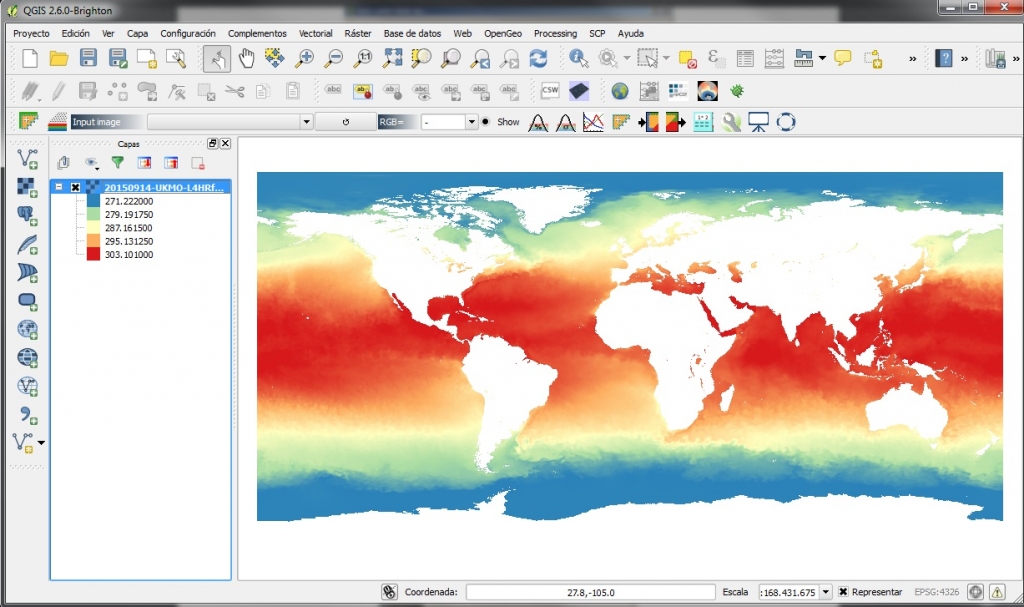Uncheck the Representar render checkbox
Image resolution: width=1024 pixels, height=607 pixels.
(x=844, y=592)
